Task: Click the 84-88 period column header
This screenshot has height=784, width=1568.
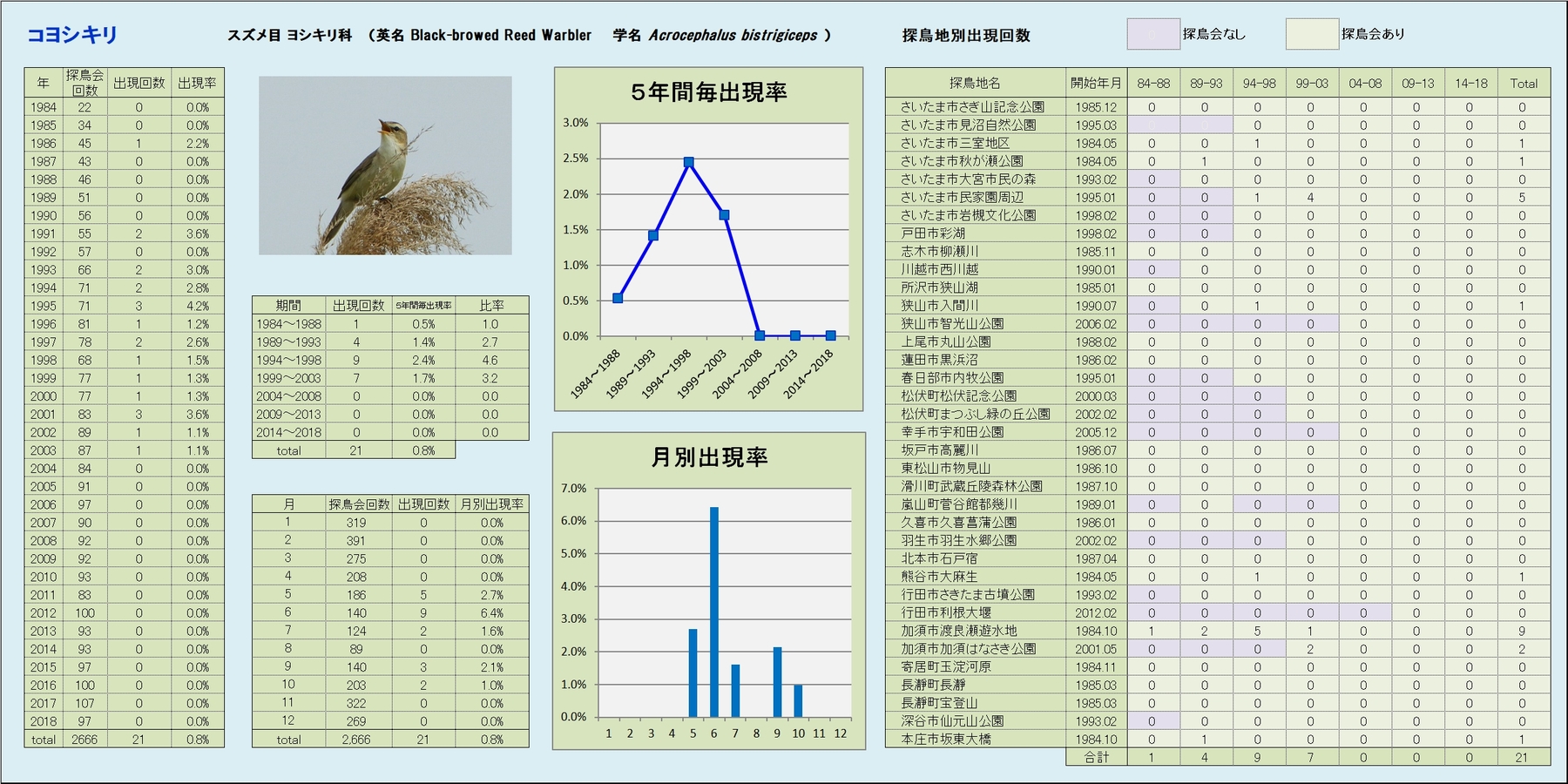Action: click(x=1152, y=84)
